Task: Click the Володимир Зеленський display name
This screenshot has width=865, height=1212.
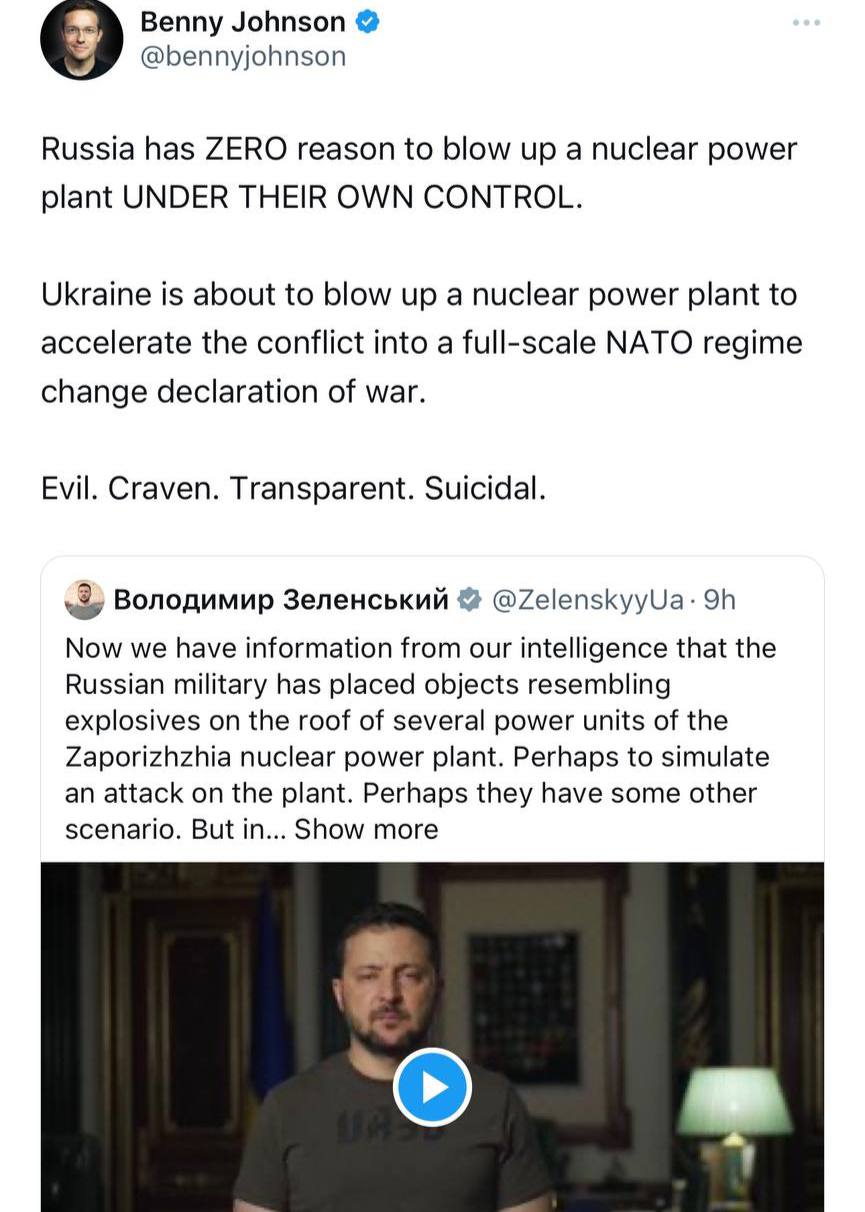Action: pos(281,600)
